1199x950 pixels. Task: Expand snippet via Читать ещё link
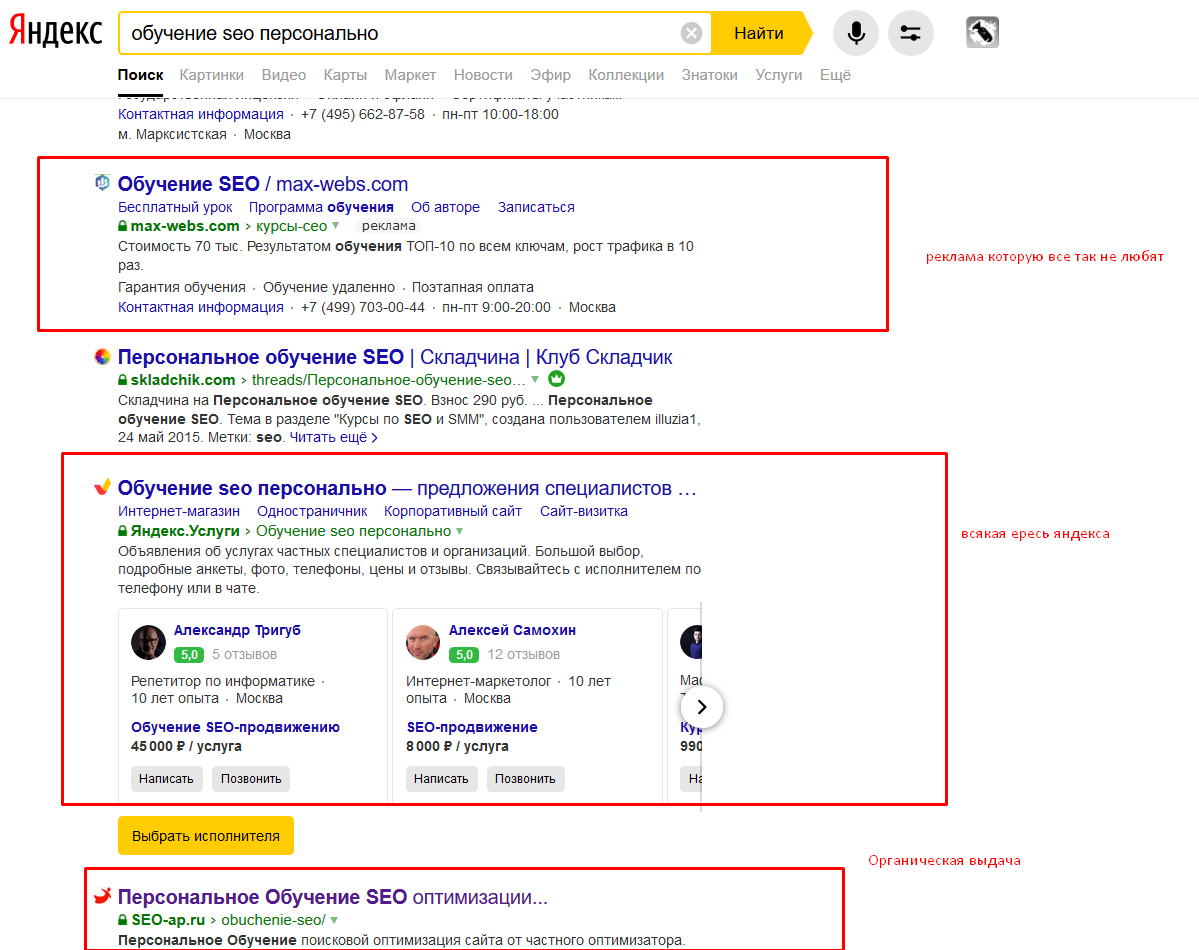tap(333, 438)
